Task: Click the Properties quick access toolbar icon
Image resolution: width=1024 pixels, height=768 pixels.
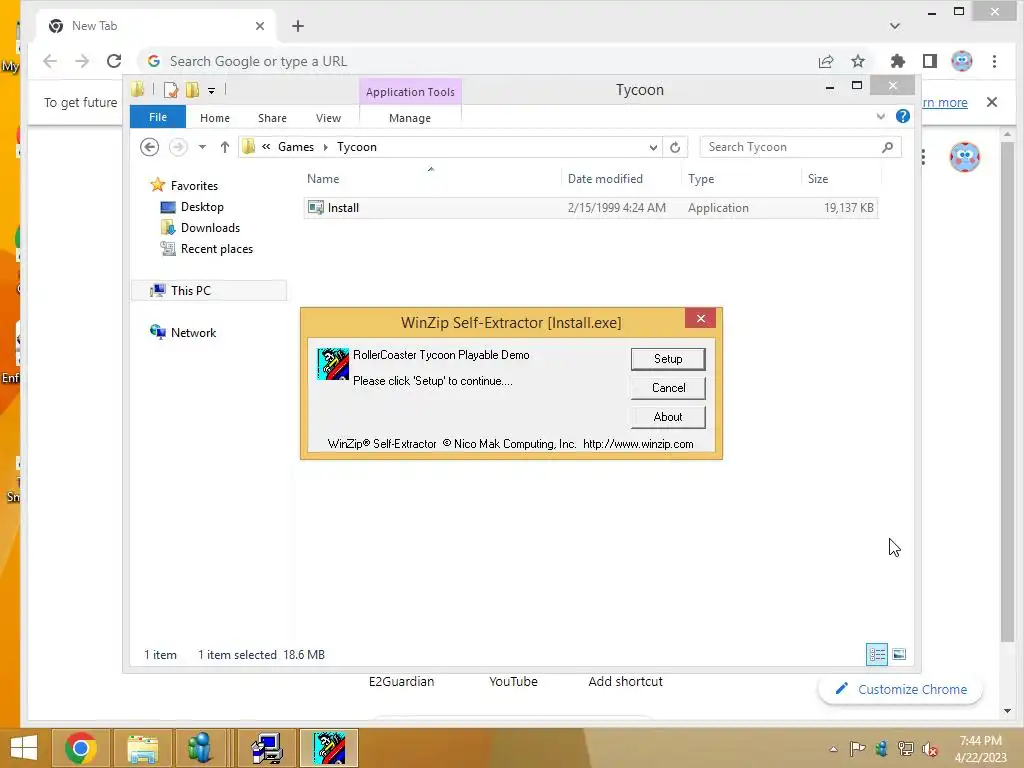Action: point(171,90)
